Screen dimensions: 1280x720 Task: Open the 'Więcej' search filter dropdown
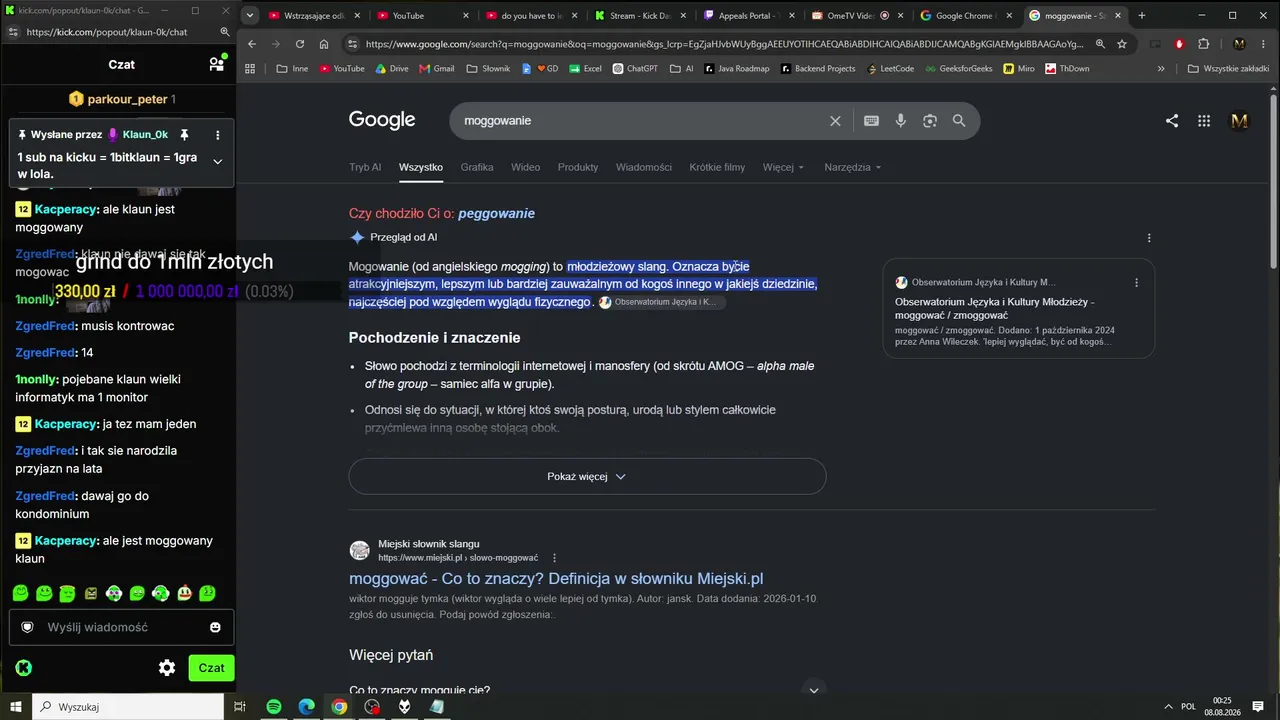coord(783,167)
